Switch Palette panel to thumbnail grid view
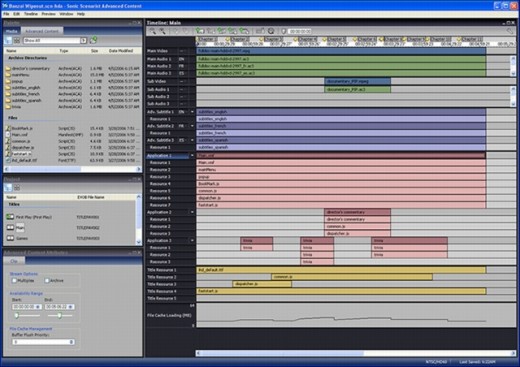This screenshot has width=520, height=367. (17, 40)
